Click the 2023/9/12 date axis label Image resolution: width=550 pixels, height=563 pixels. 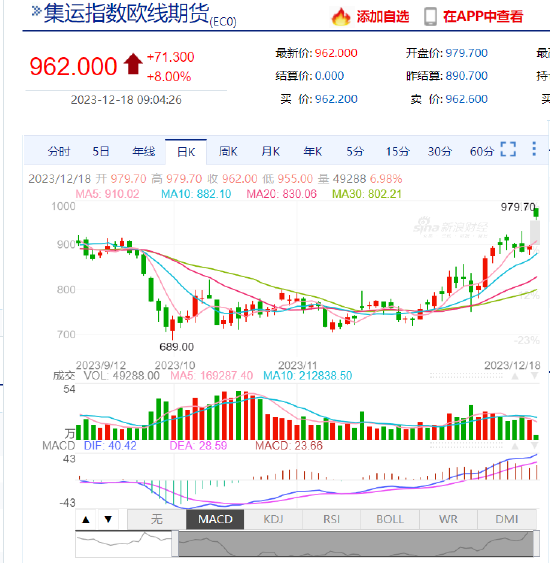pyautogui.click(x=101, y=365)
